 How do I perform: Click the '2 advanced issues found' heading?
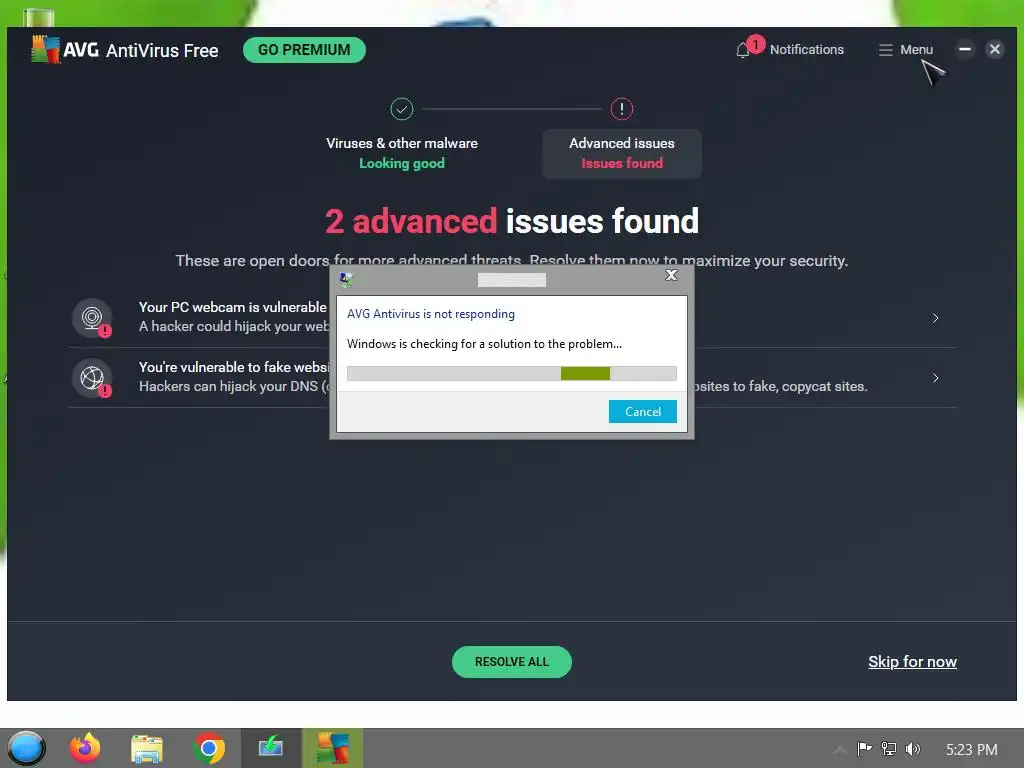click(512, 221)
